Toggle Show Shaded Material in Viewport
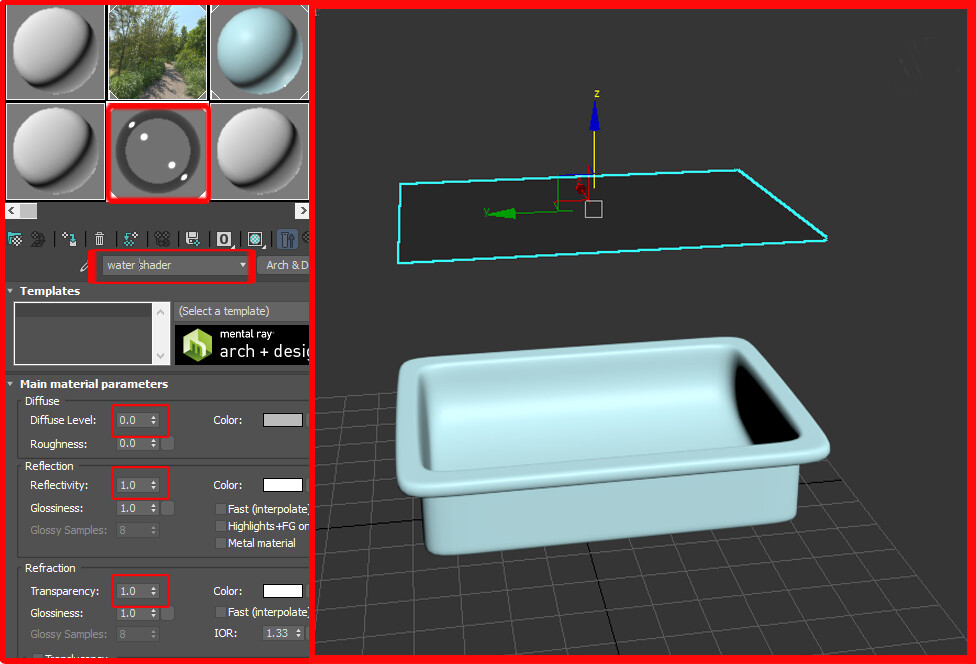The width and height of the screenshot is (976, 664). tap(254, 238)
